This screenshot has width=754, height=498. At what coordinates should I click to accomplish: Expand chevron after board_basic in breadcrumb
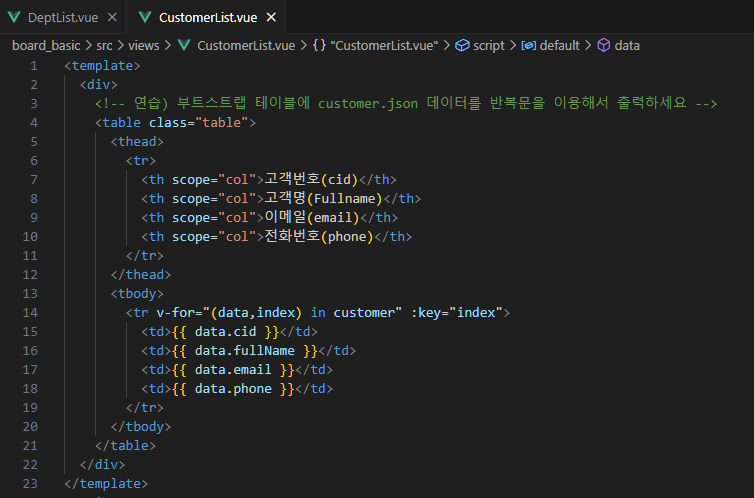pyautogui.click(x=88, y=46)
